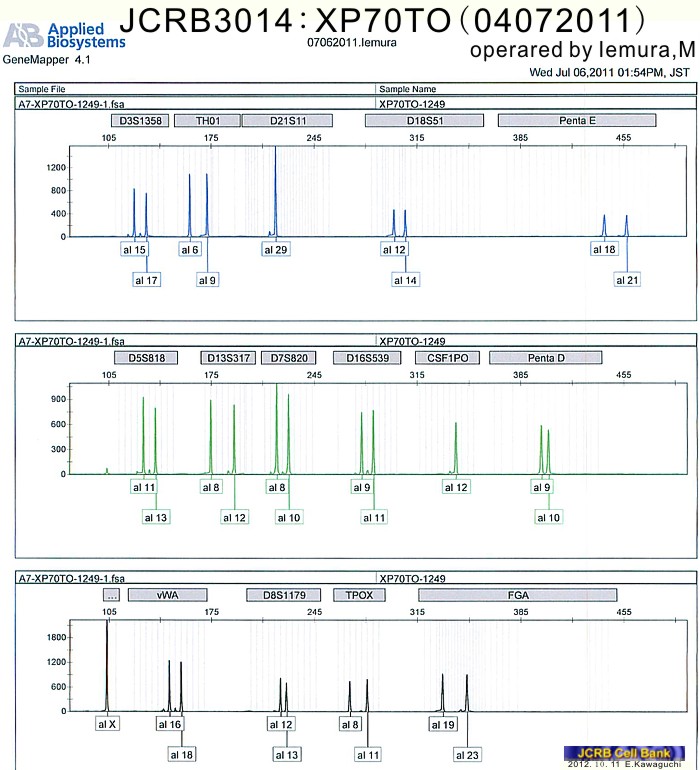Select the "al 21" allele label
This screenshot has height=770, width=700.
click(627, 280)
